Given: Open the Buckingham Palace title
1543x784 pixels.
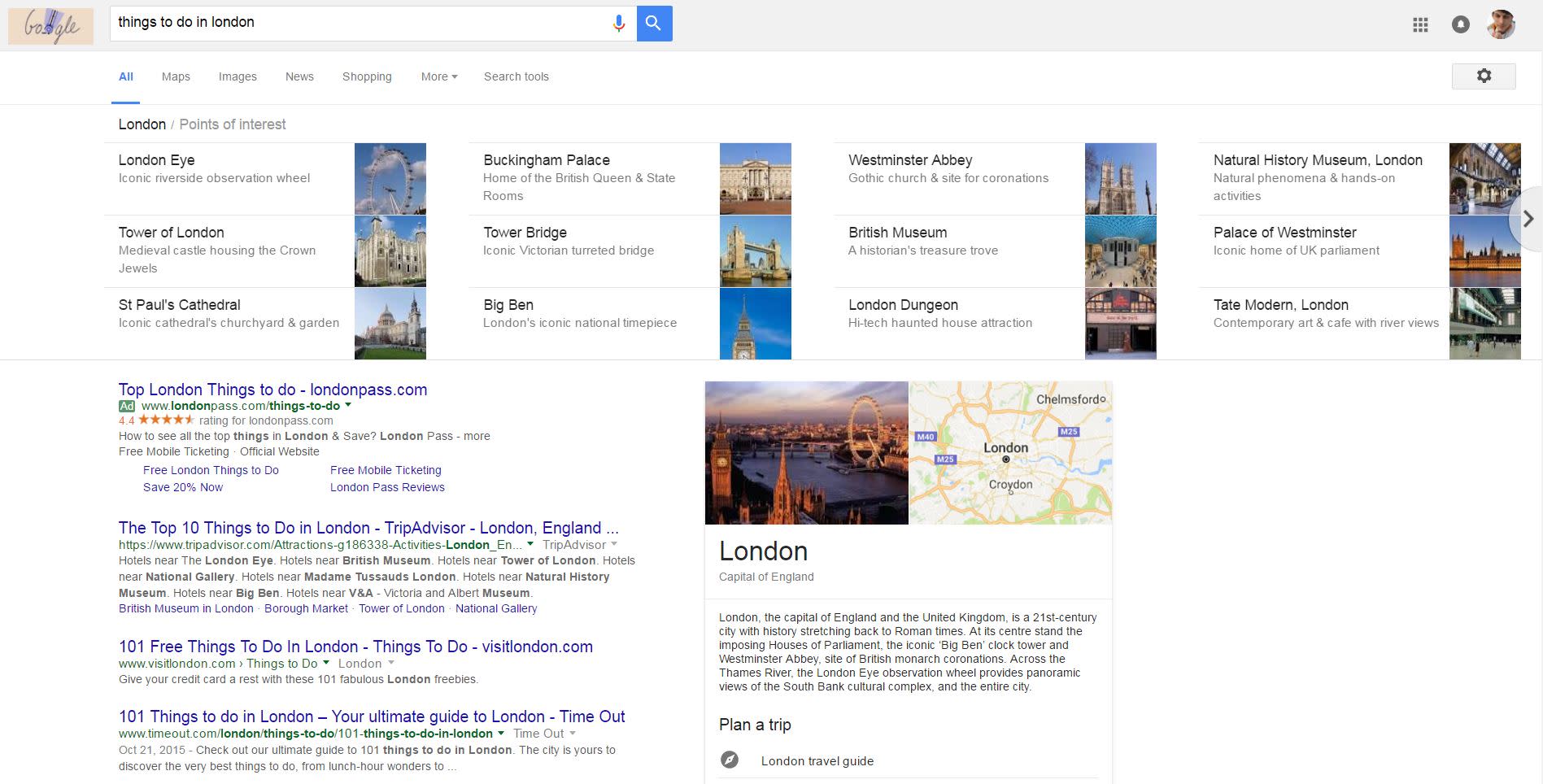Looking at the screenshot, I should tap(547, 160).
